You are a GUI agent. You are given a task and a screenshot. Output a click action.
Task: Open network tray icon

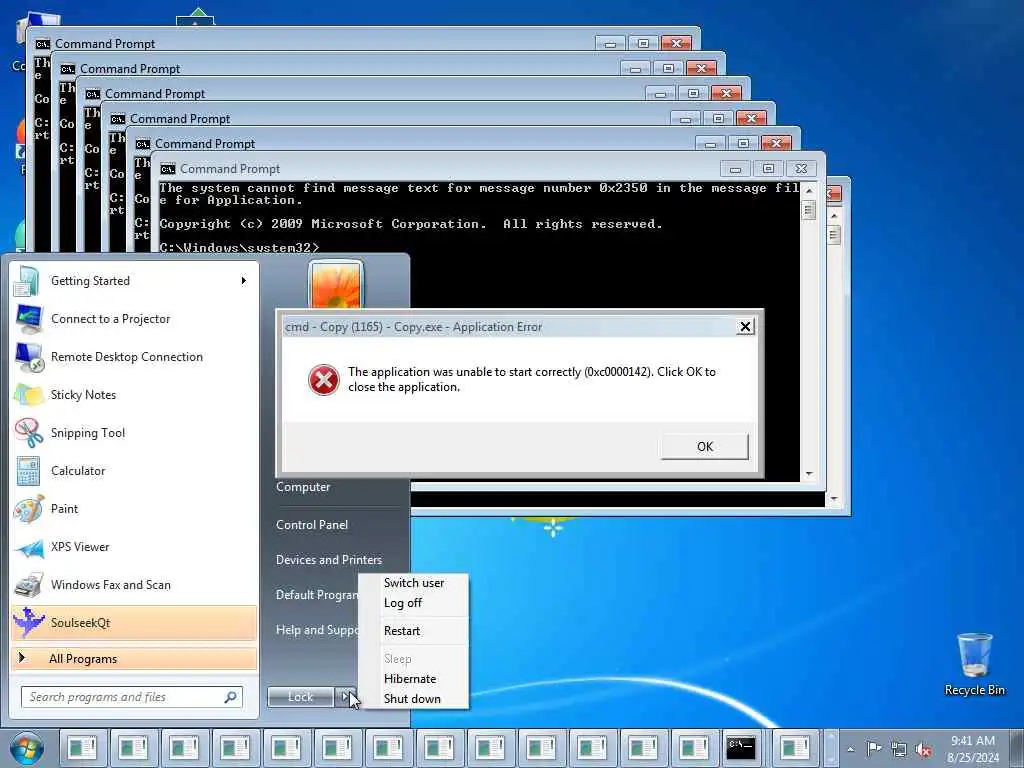pos(899,749)
